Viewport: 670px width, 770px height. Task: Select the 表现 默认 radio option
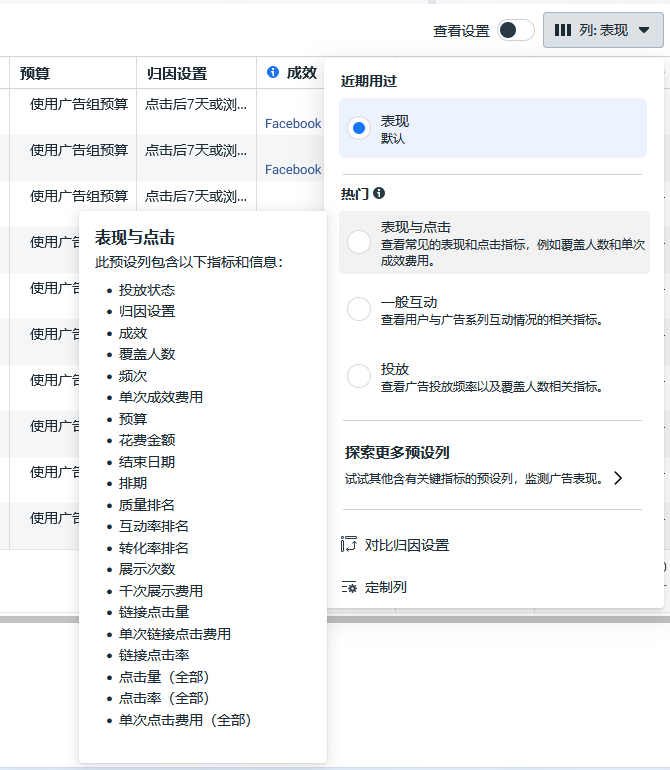(359, 128)
